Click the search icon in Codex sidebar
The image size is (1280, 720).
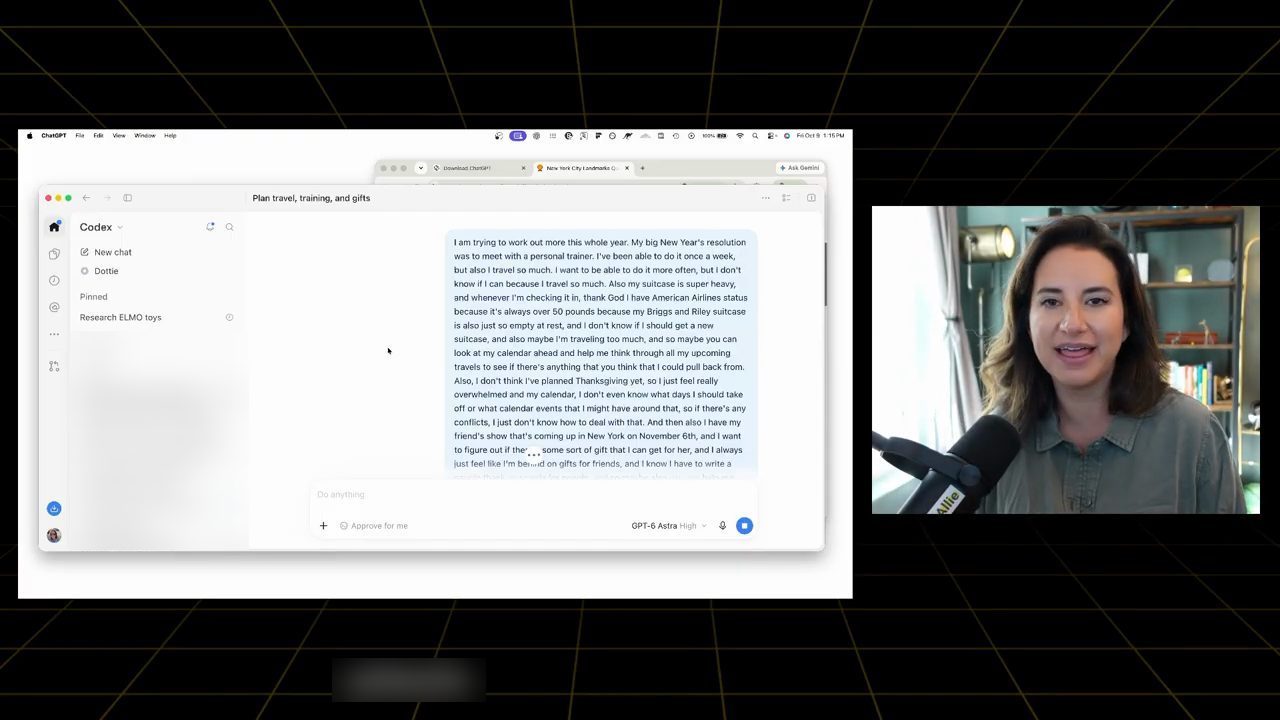pos(229,227)
